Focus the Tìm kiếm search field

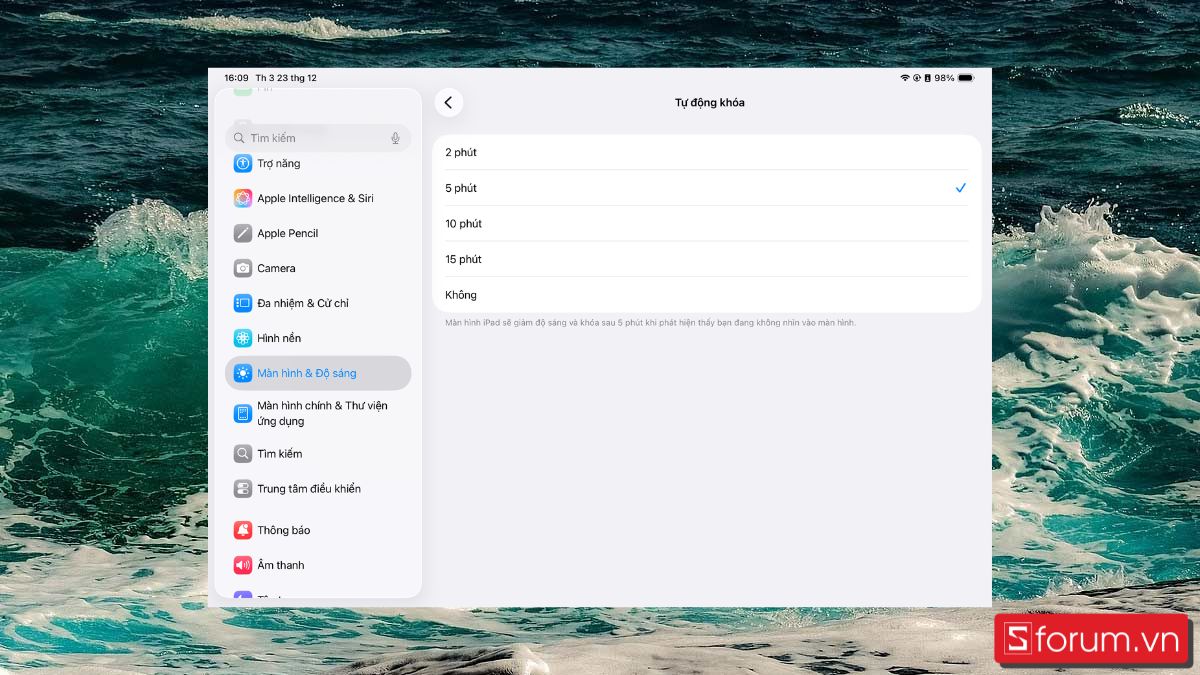pos(318,138)
